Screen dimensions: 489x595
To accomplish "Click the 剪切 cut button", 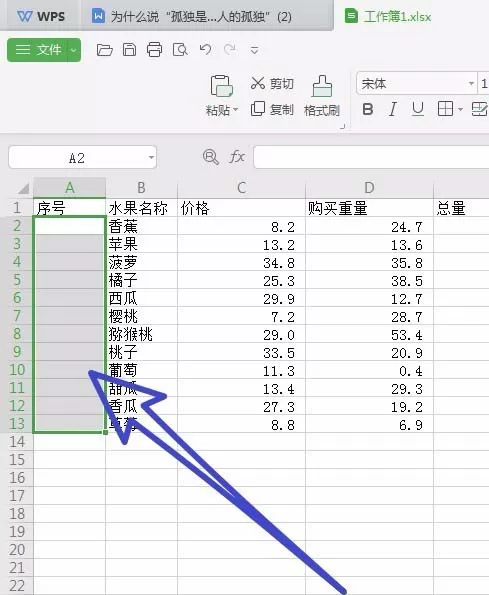I will point(272,83).
